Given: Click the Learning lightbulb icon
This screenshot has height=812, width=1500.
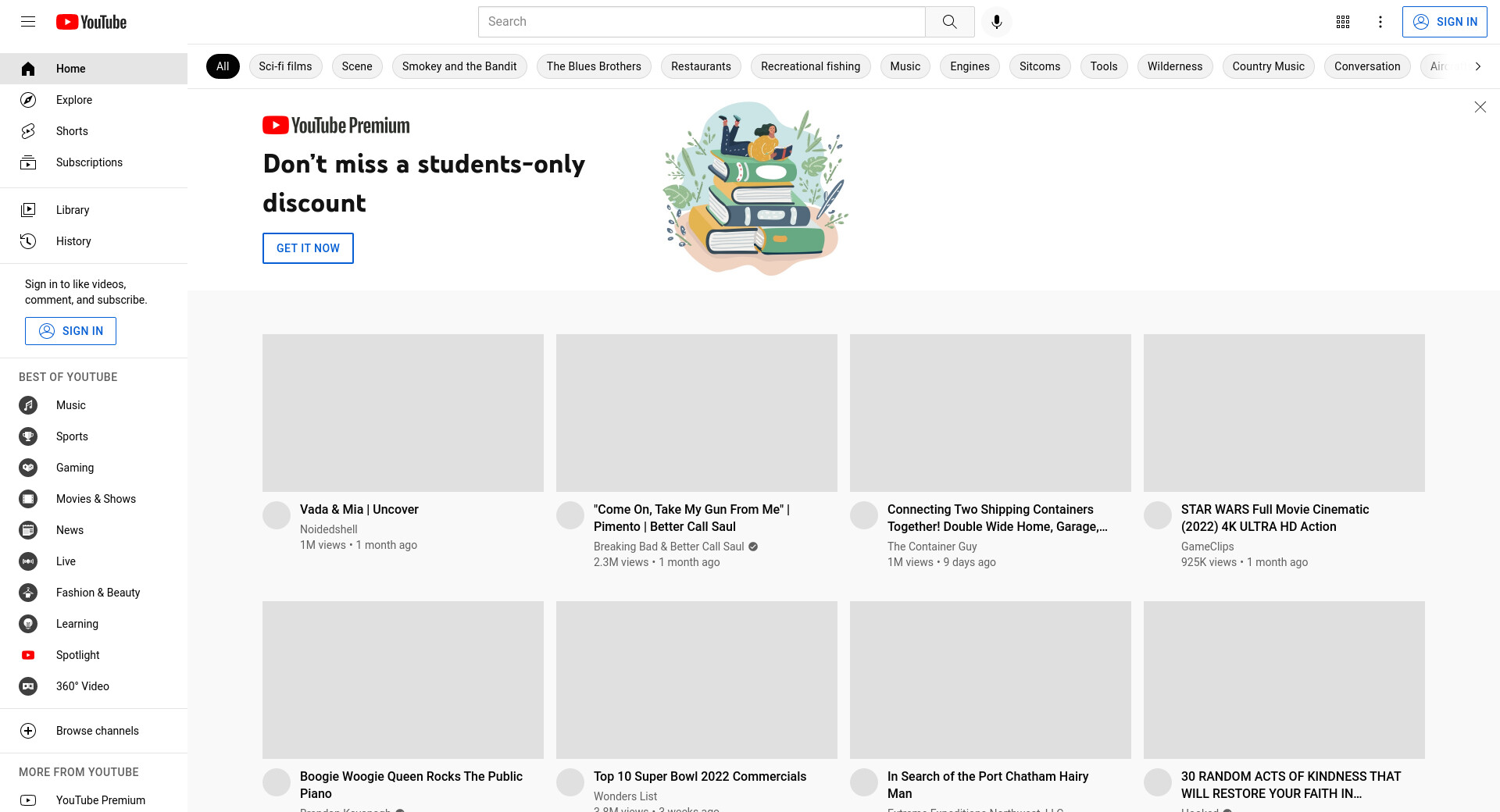Looking at the screenshot, I should coord(28,624).
